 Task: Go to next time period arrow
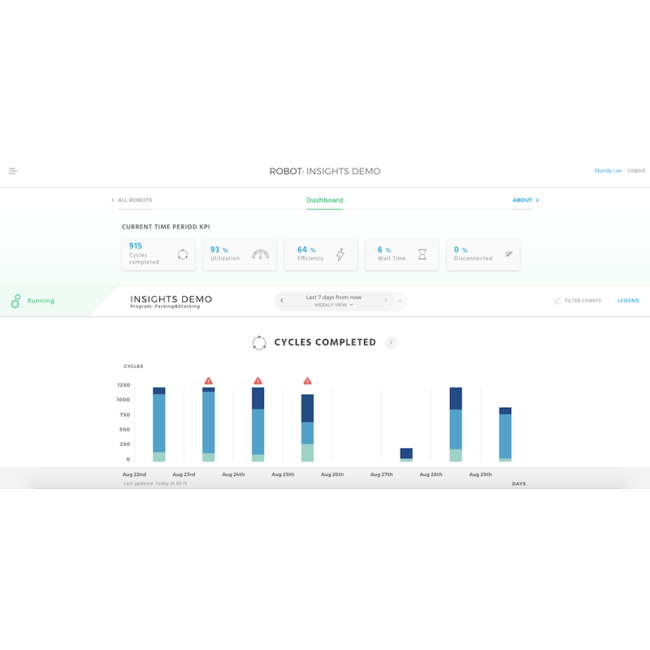coord(386,301)
